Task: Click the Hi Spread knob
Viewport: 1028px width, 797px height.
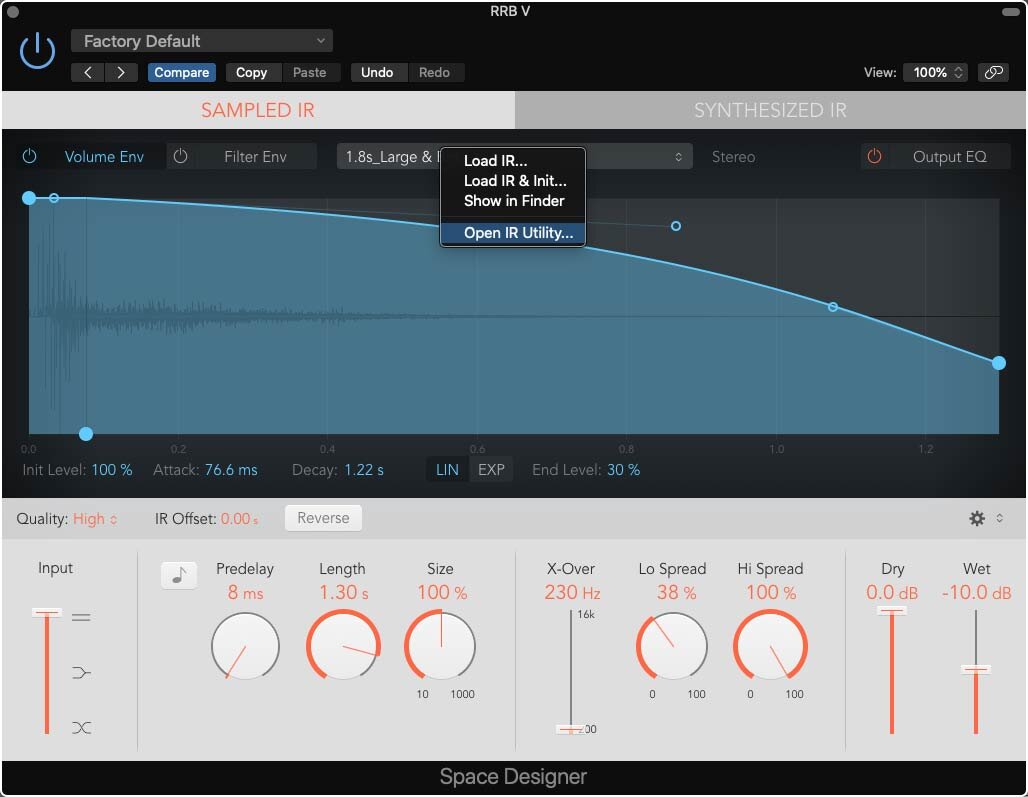Action: [770, 646]
